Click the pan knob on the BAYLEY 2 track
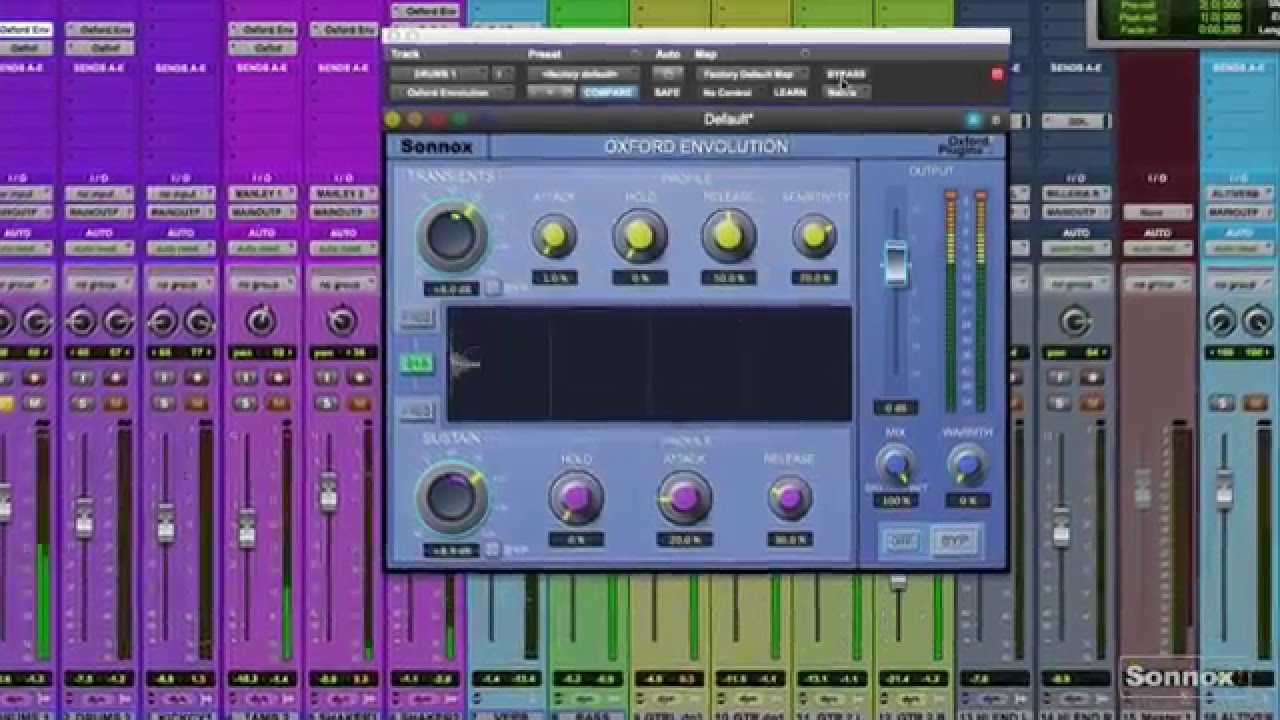Viewport: 1280px width, 720px height. (x=342, y=321)
